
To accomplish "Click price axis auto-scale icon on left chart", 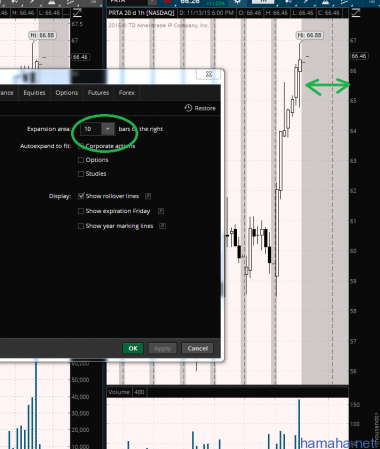I will (x=77, y=13).
